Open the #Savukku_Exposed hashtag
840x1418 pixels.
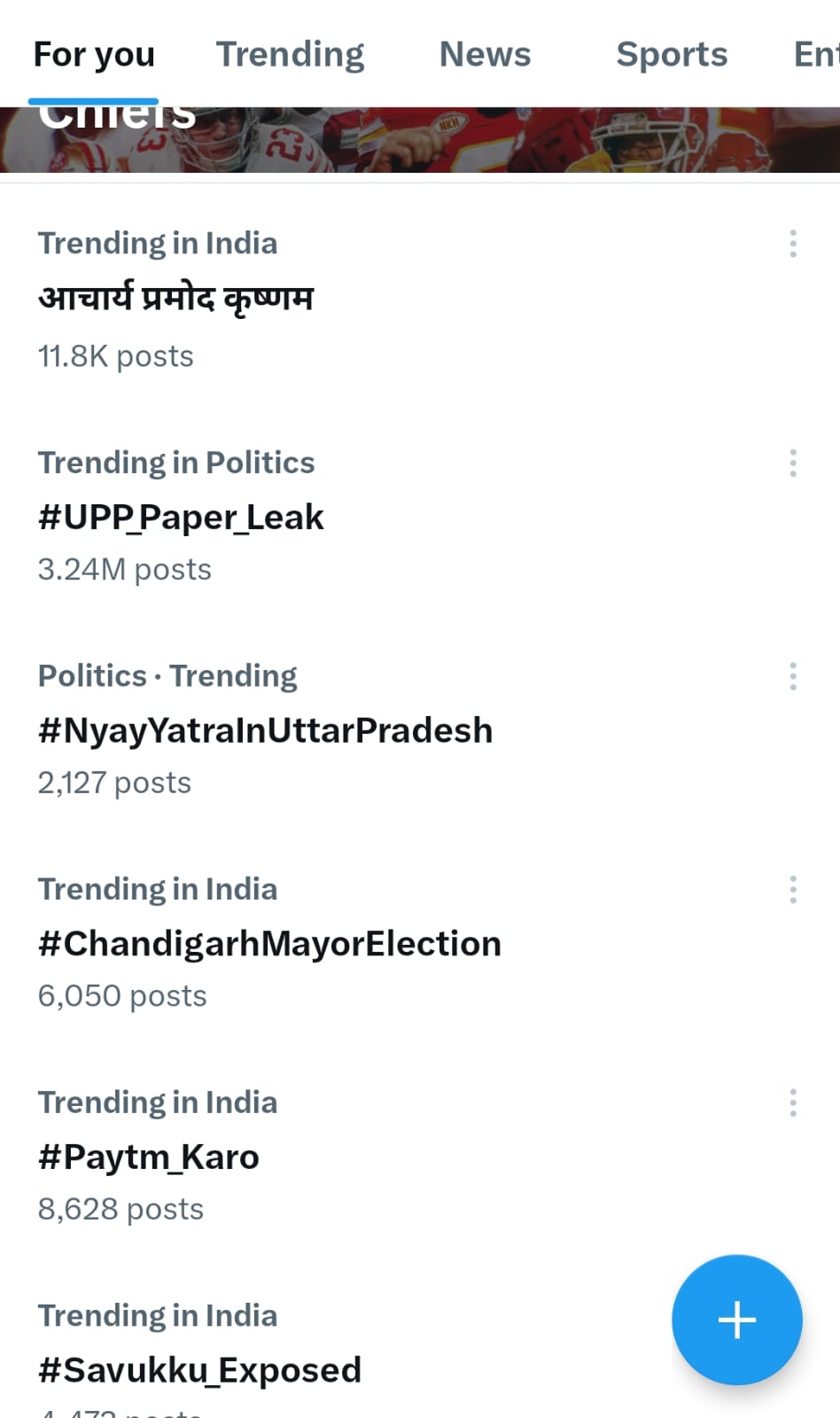199,1370
